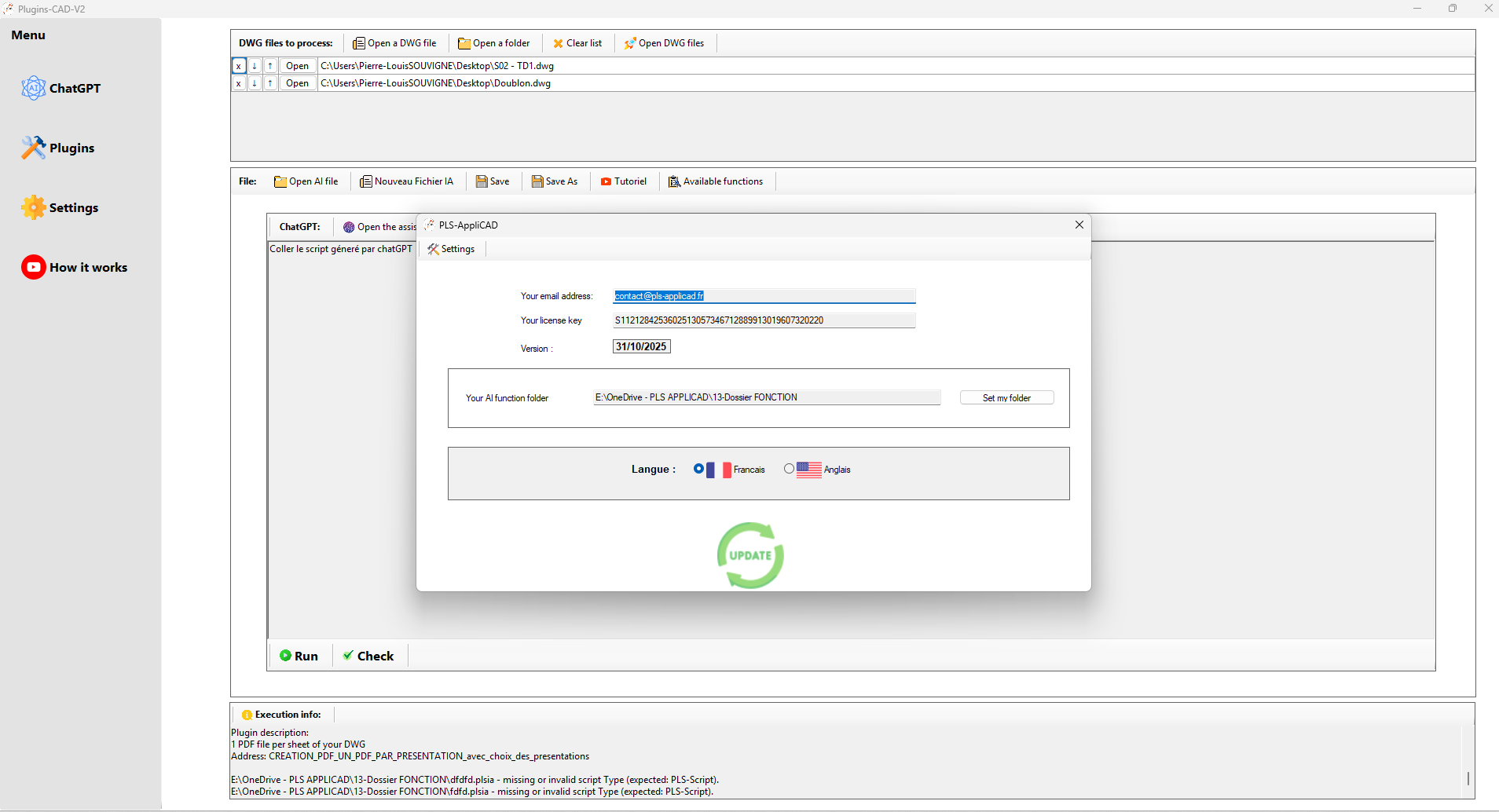Select the Francais language option
Screen dimensions: 1499x812
698,469
